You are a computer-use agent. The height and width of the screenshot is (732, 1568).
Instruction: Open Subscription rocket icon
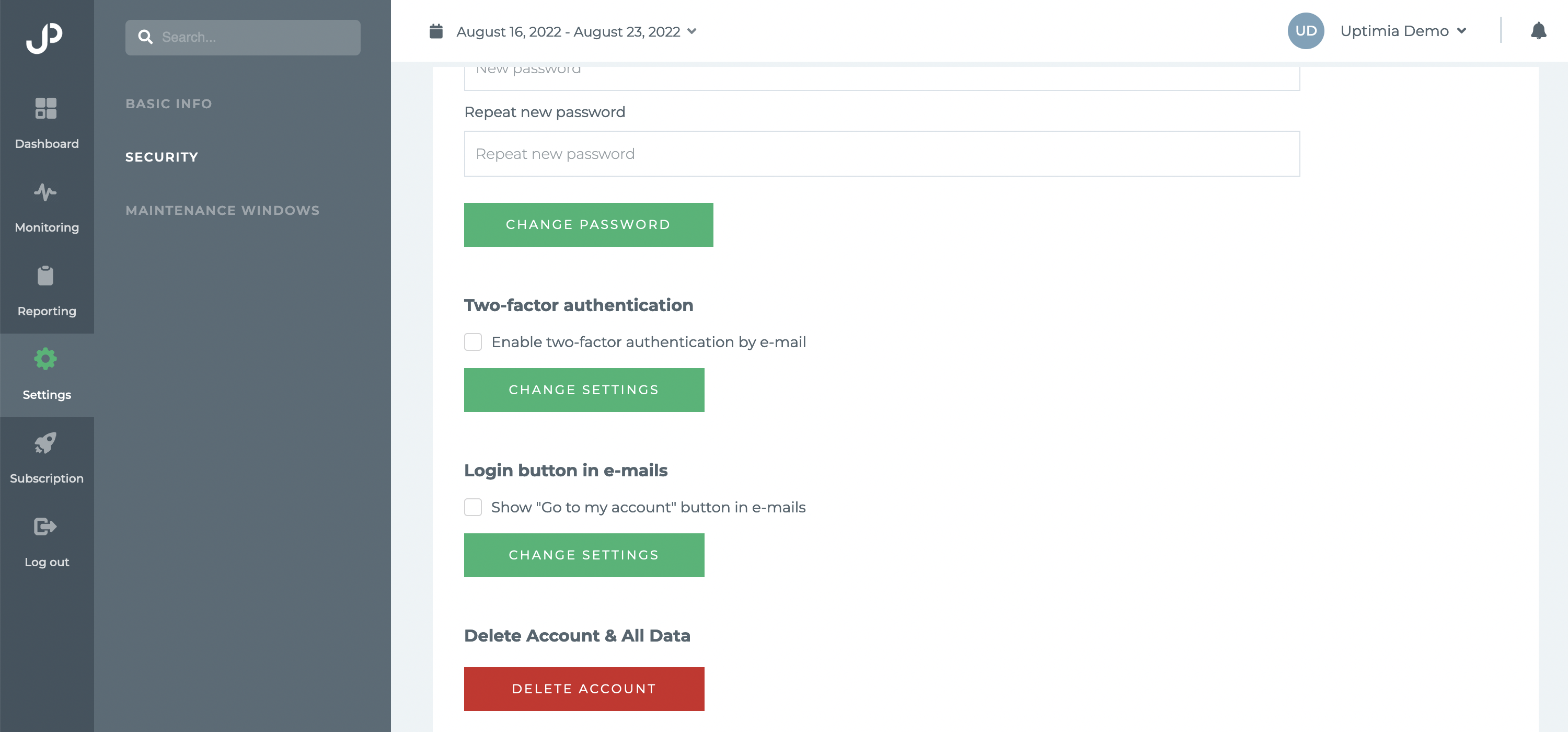pos(45,443)
